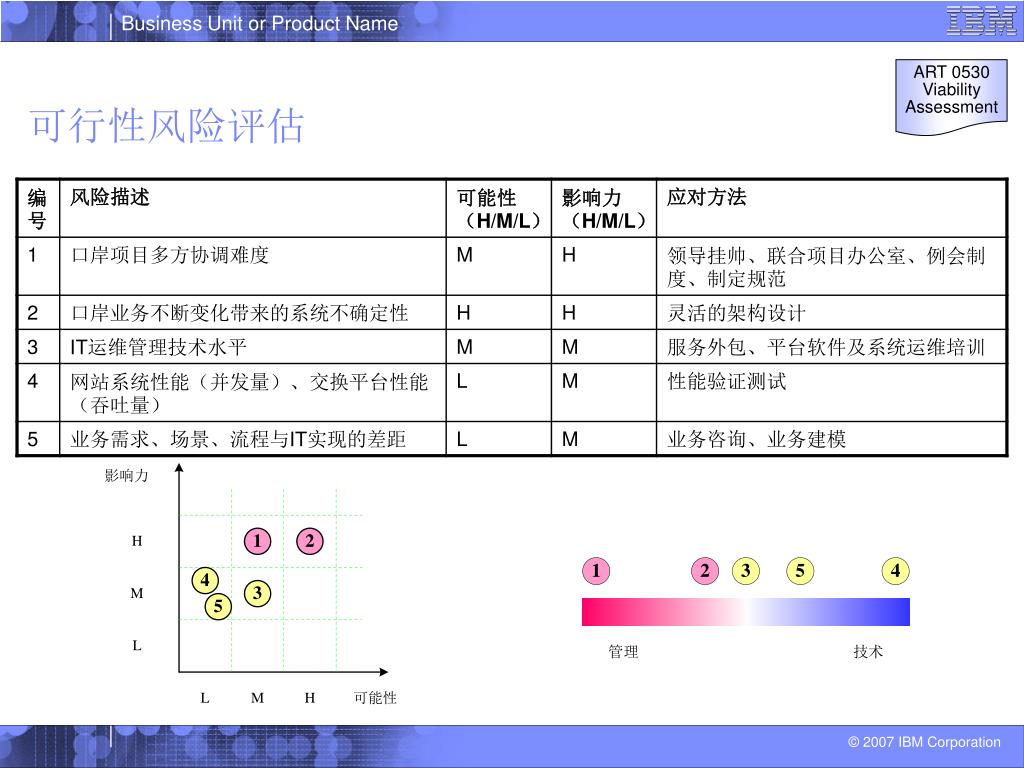
Task: Select pink marker 1 above gradient bar
Action: [596, 571]
